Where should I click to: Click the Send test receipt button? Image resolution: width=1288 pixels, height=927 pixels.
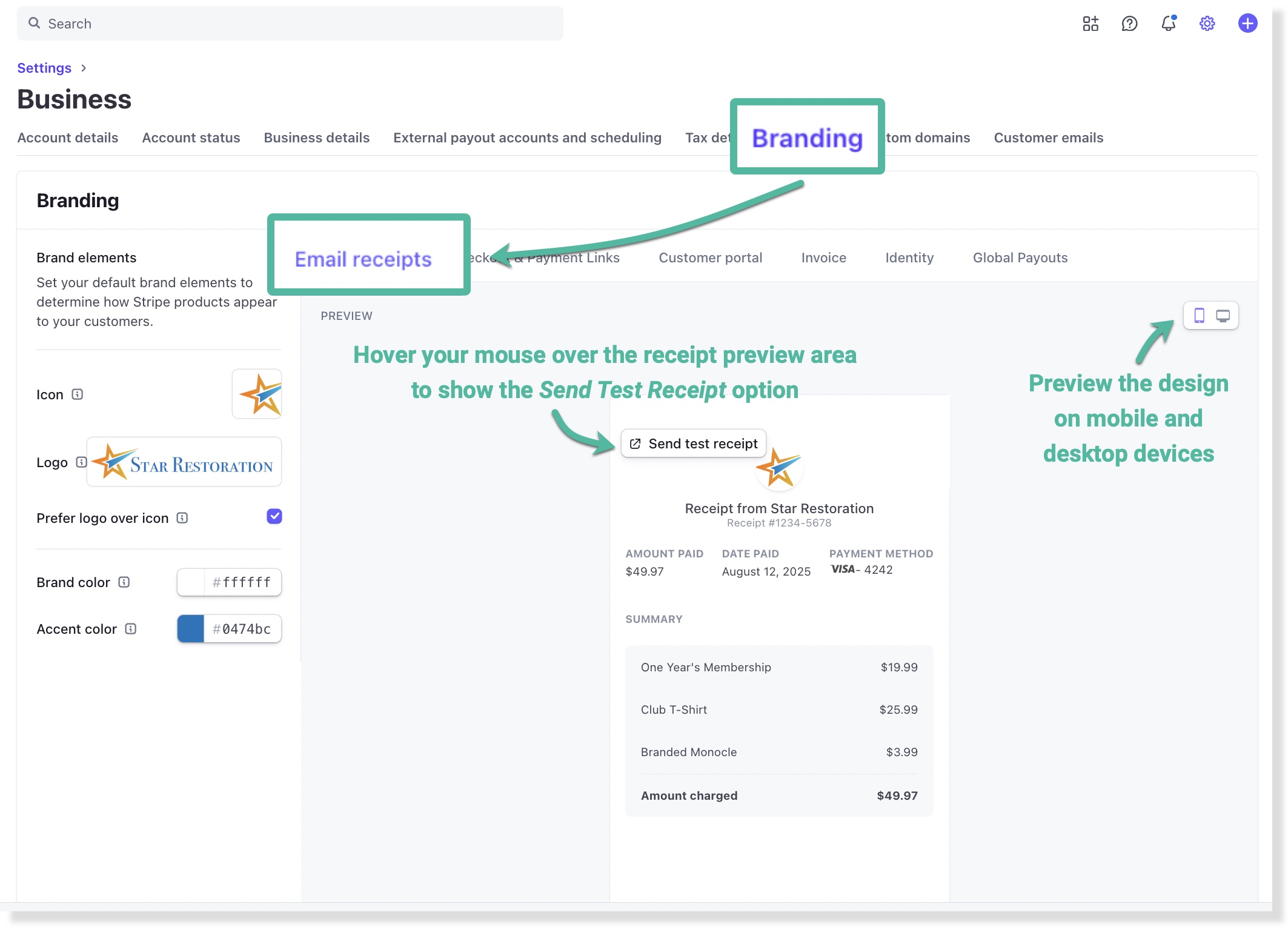pos(694,444)
